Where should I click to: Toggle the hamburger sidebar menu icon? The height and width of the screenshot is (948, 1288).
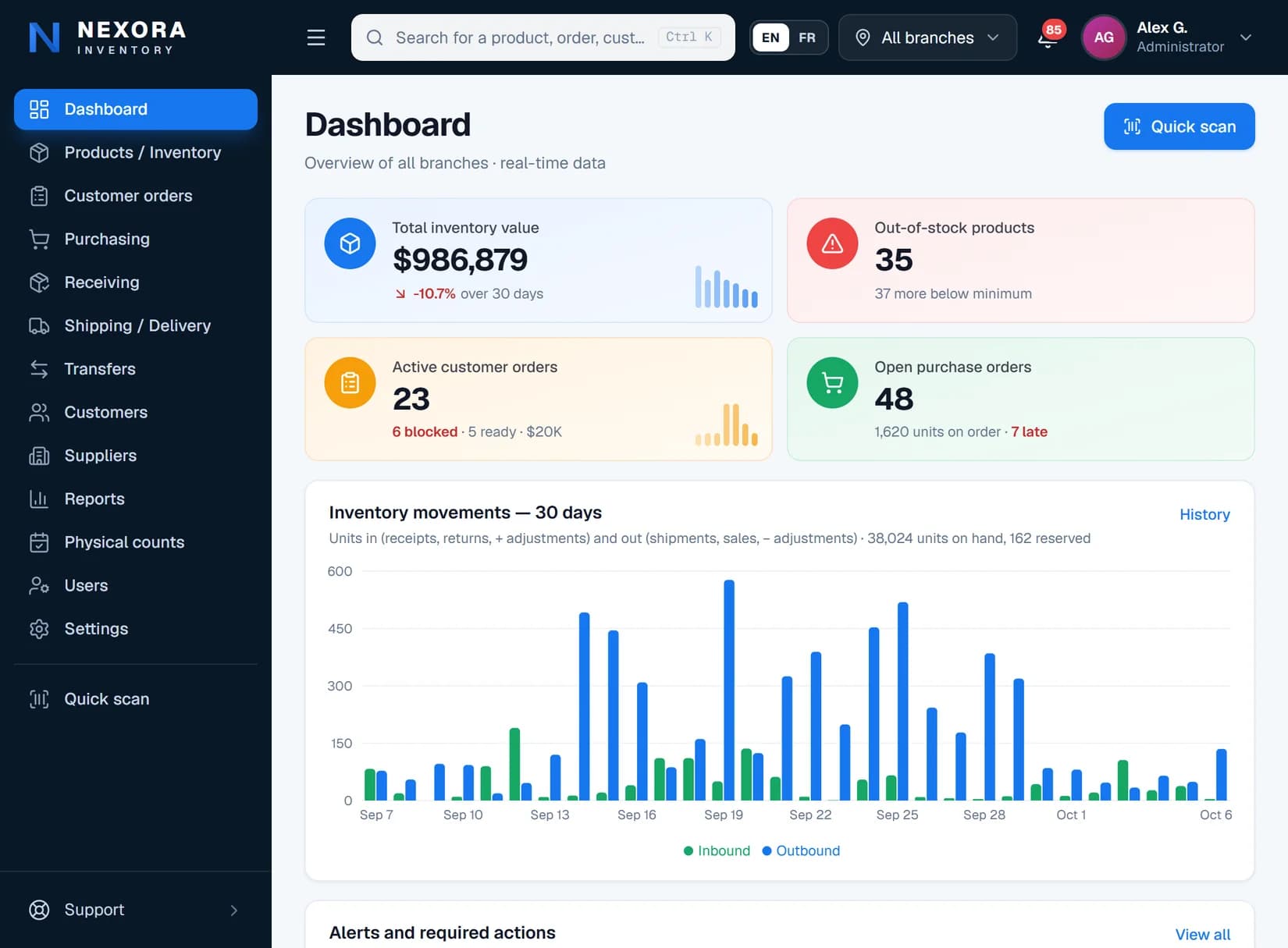[316, 37]
